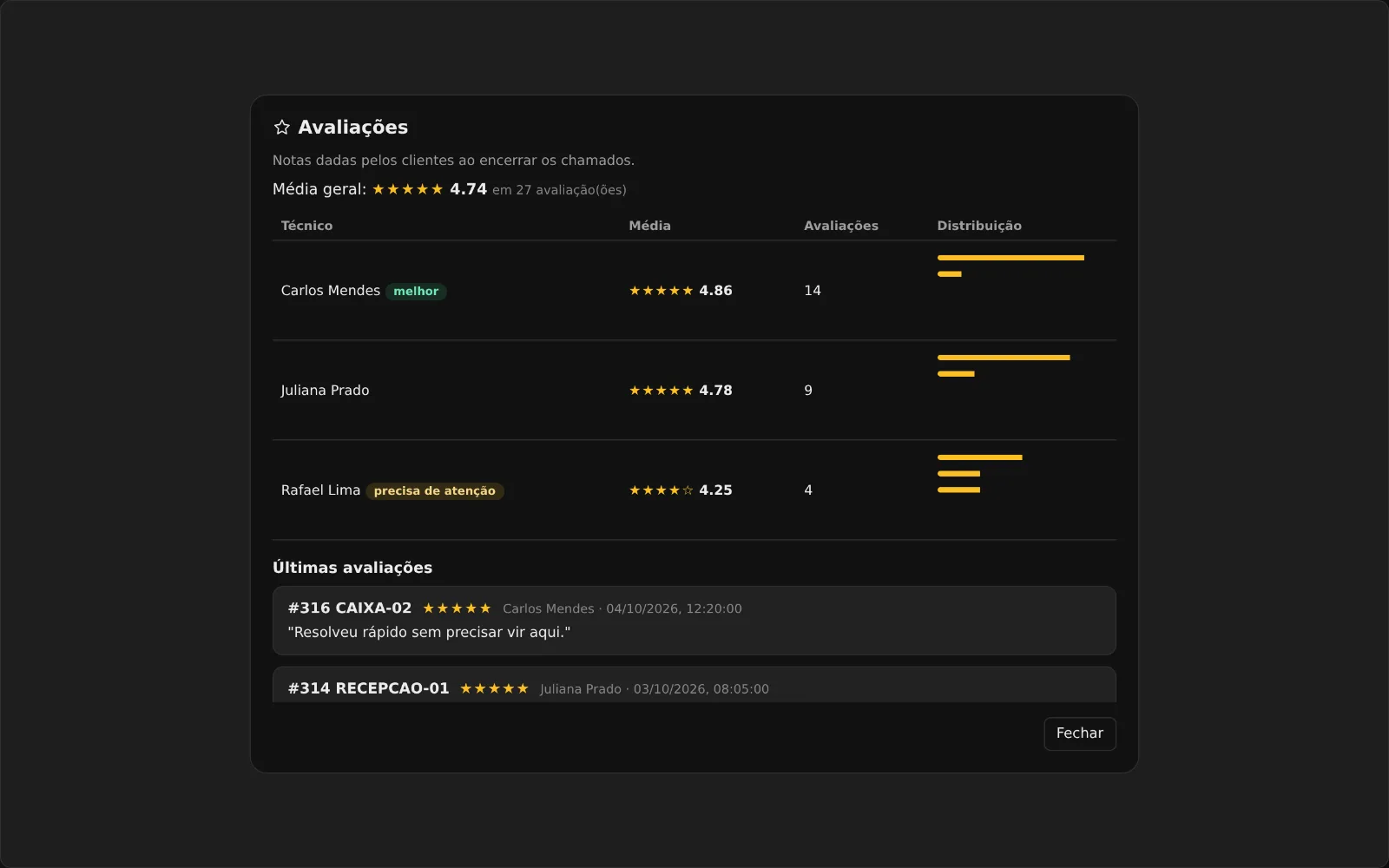Click the overall average stars beside Média geral
This screenshot has height=868, width=1389.
[408, 189]
